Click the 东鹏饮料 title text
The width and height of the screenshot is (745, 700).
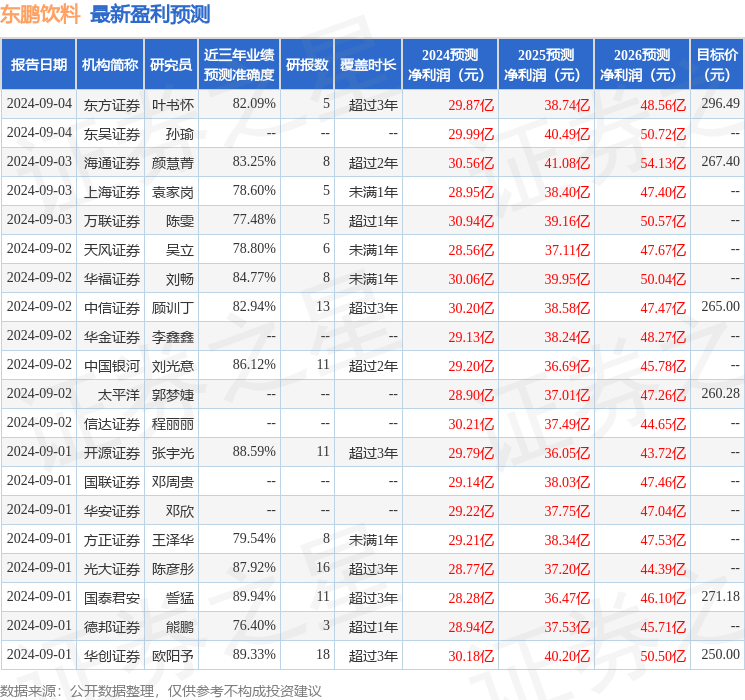(x=40, y=14)
